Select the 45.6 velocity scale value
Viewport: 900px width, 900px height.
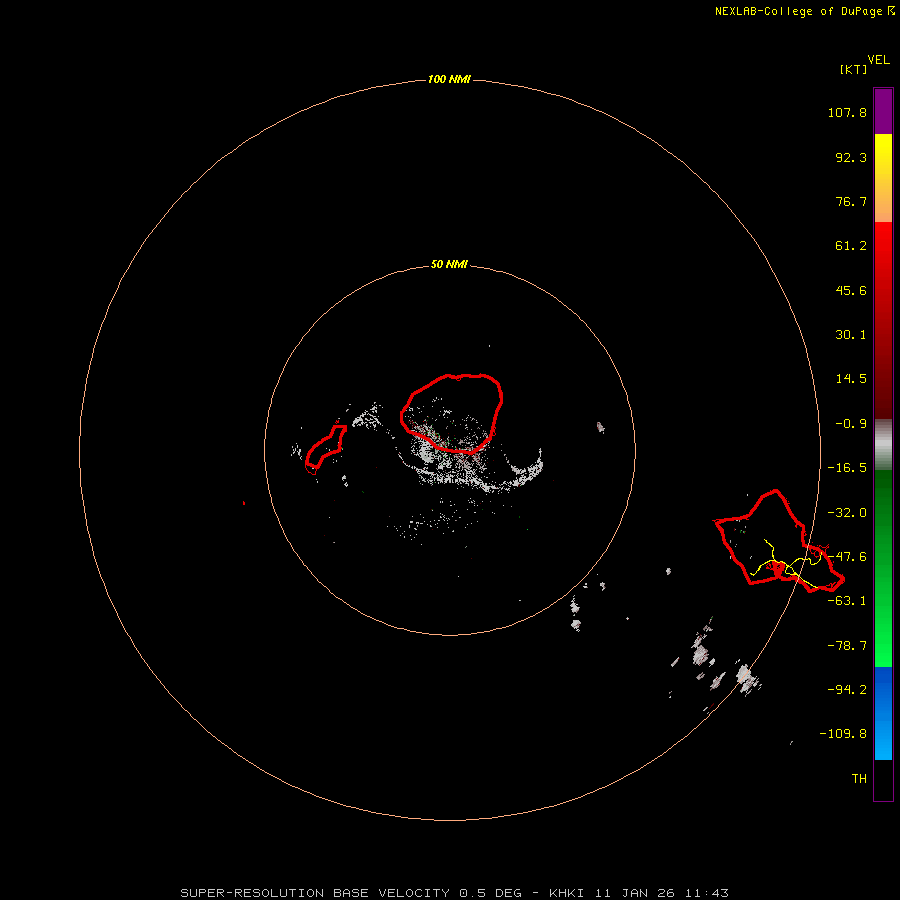tap(851, 290)
